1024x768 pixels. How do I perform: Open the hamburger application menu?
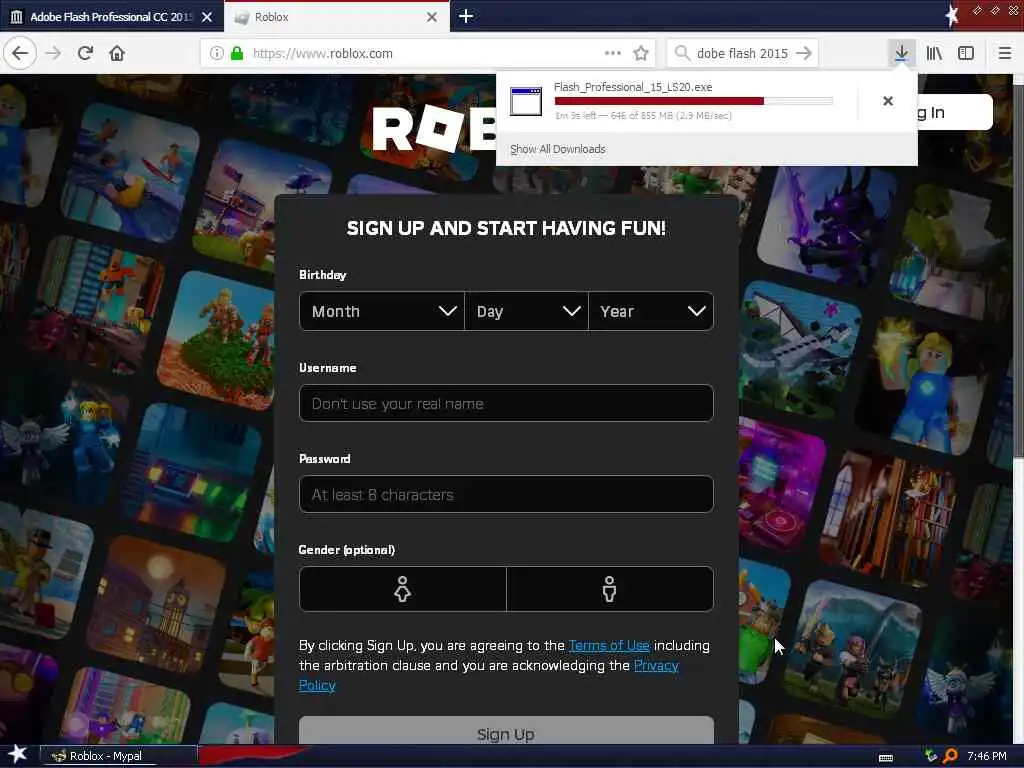tap(1004, 54)
